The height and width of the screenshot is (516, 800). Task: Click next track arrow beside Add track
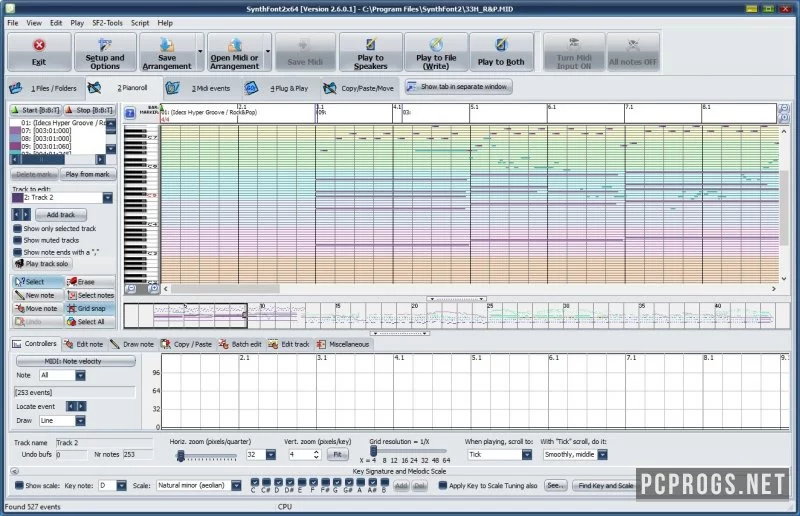coord(26,215)
